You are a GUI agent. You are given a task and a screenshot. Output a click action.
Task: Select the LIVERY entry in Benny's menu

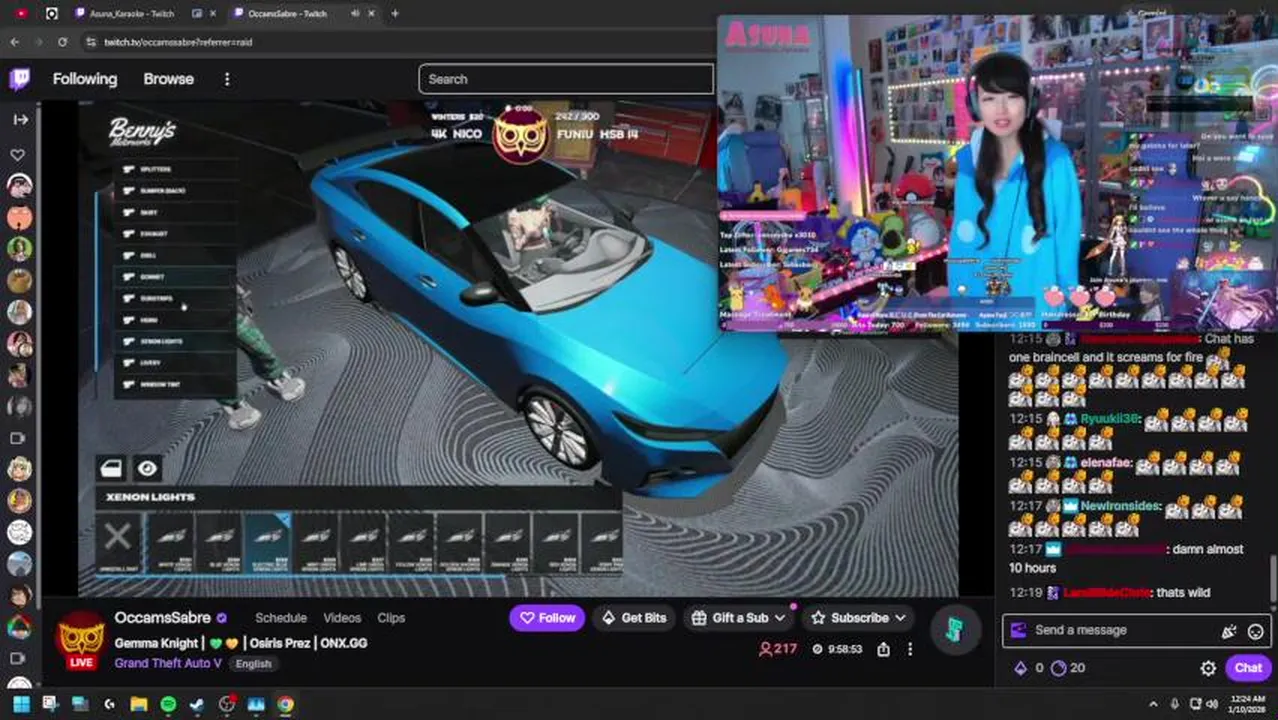[174, 363]
